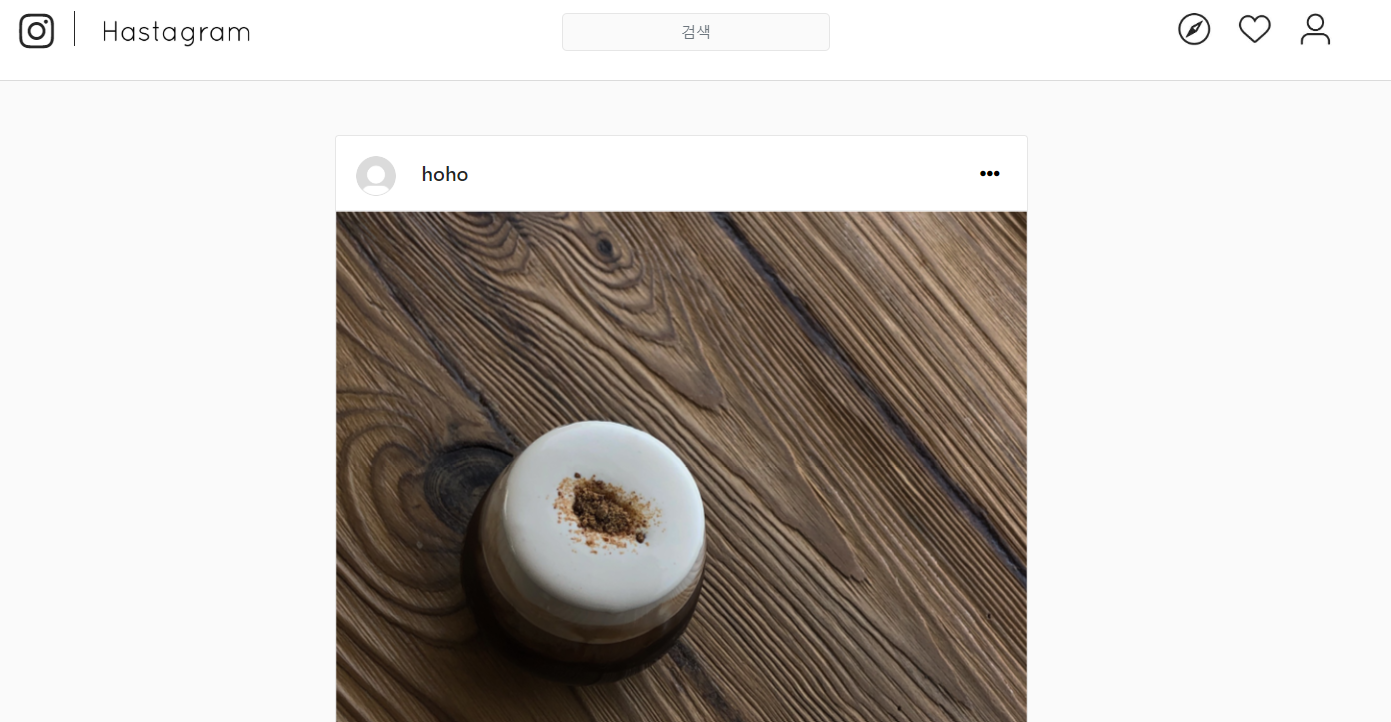Click the coffee cup in the photo

pyautogui.click(x=585, y=550)
